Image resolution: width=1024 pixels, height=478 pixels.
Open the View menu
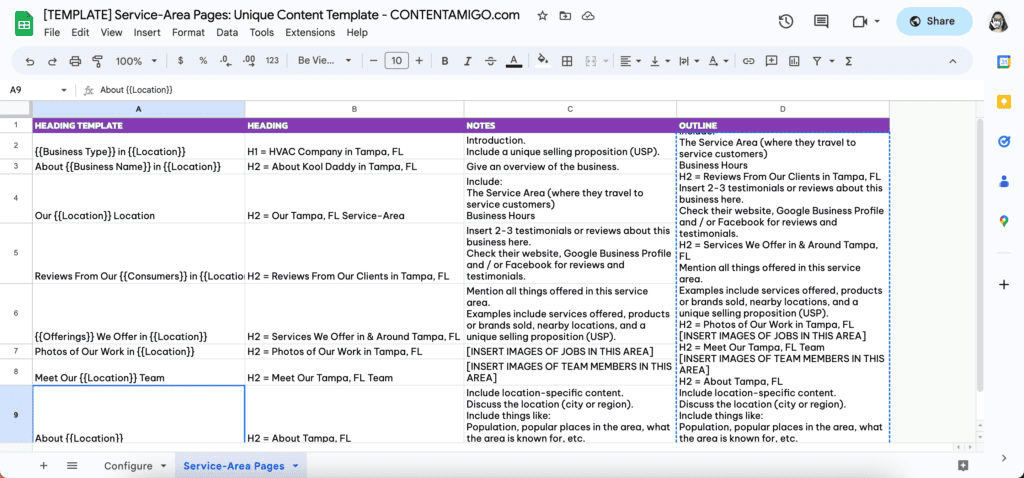111,33
